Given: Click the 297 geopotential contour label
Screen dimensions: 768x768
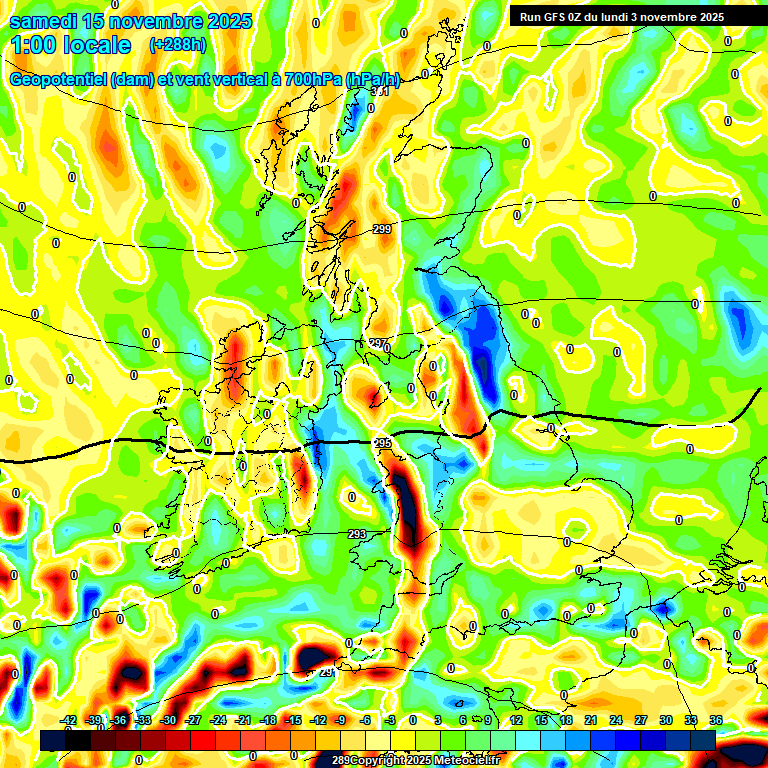Looking at the screenshot, I should point(378,343).
